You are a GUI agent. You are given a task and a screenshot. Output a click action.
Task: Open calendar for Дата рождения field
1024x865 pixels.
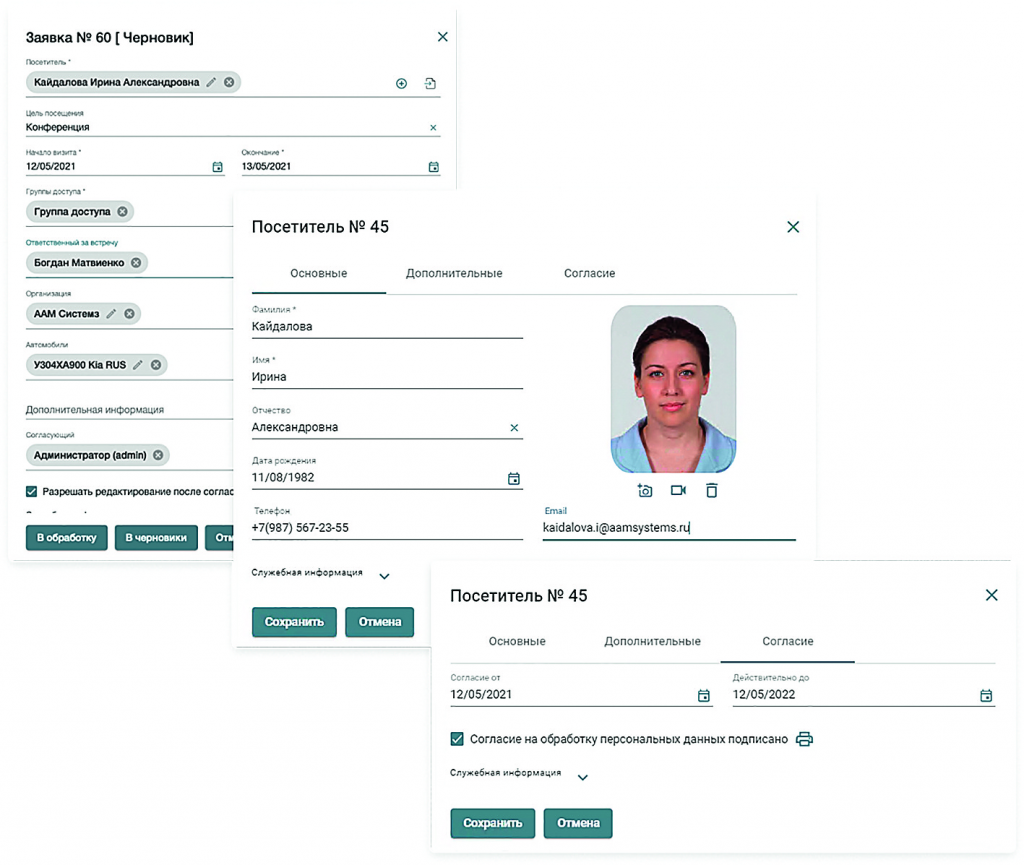pos(514,479)
